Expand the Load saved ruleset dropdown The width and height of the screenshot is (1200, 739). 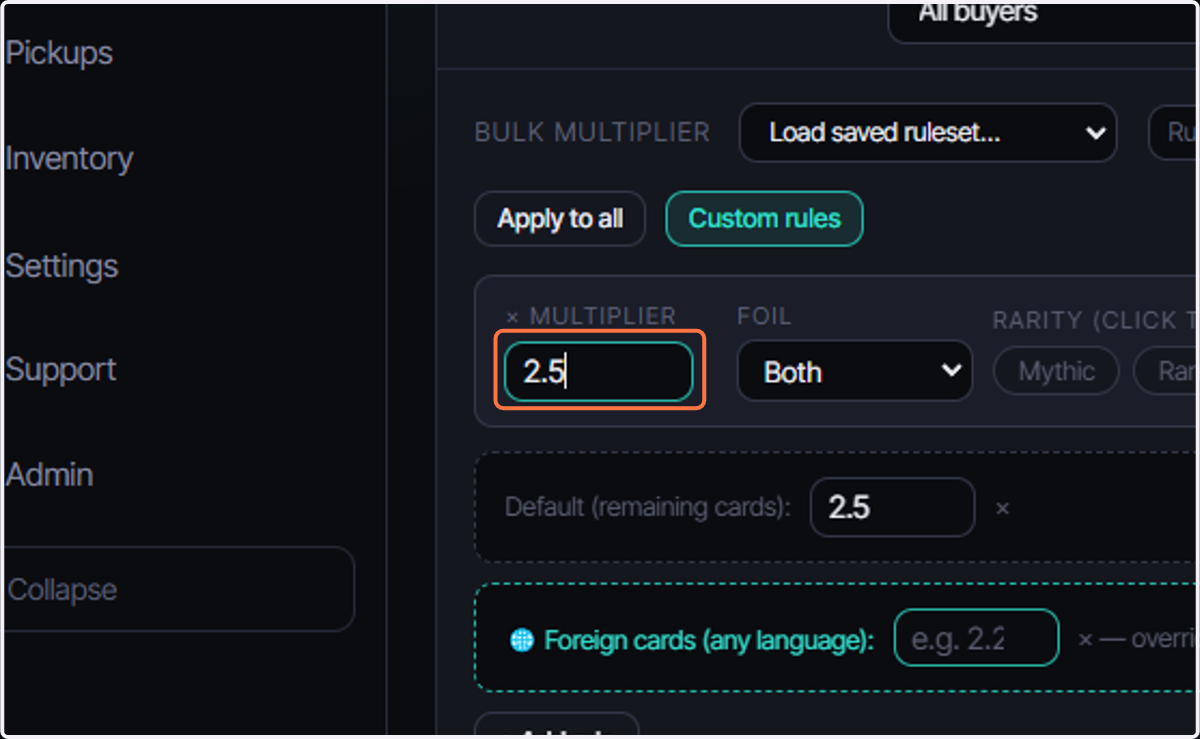pos(928,133)
